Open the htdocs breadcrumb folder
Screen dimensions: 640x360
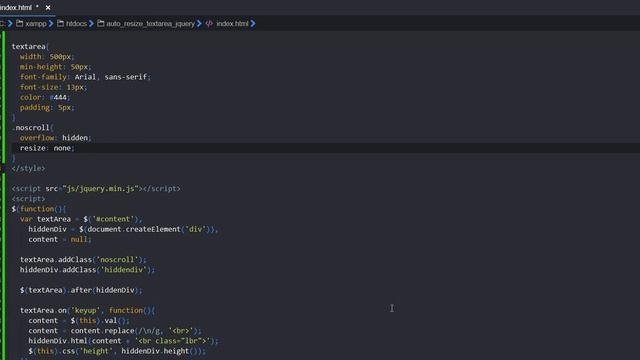tap(76, 24)
